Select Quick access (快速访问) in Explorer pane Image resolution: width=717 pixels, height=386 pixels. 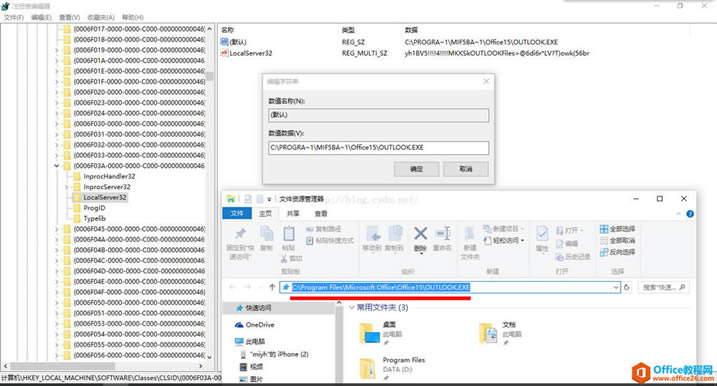pyautogui.click(x=258, y=308)
